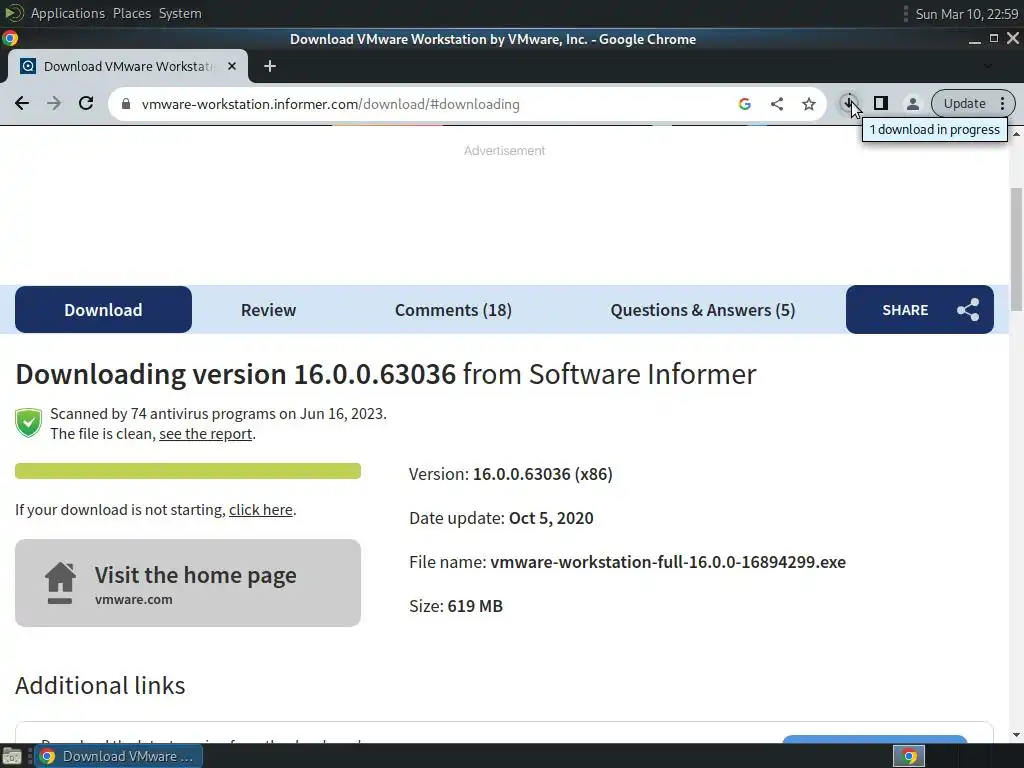This screenshot has width=1024, height=768.
Task: Open Questions & Answers (5) tab
Action: pyautogui.click(x=703, y=310)
